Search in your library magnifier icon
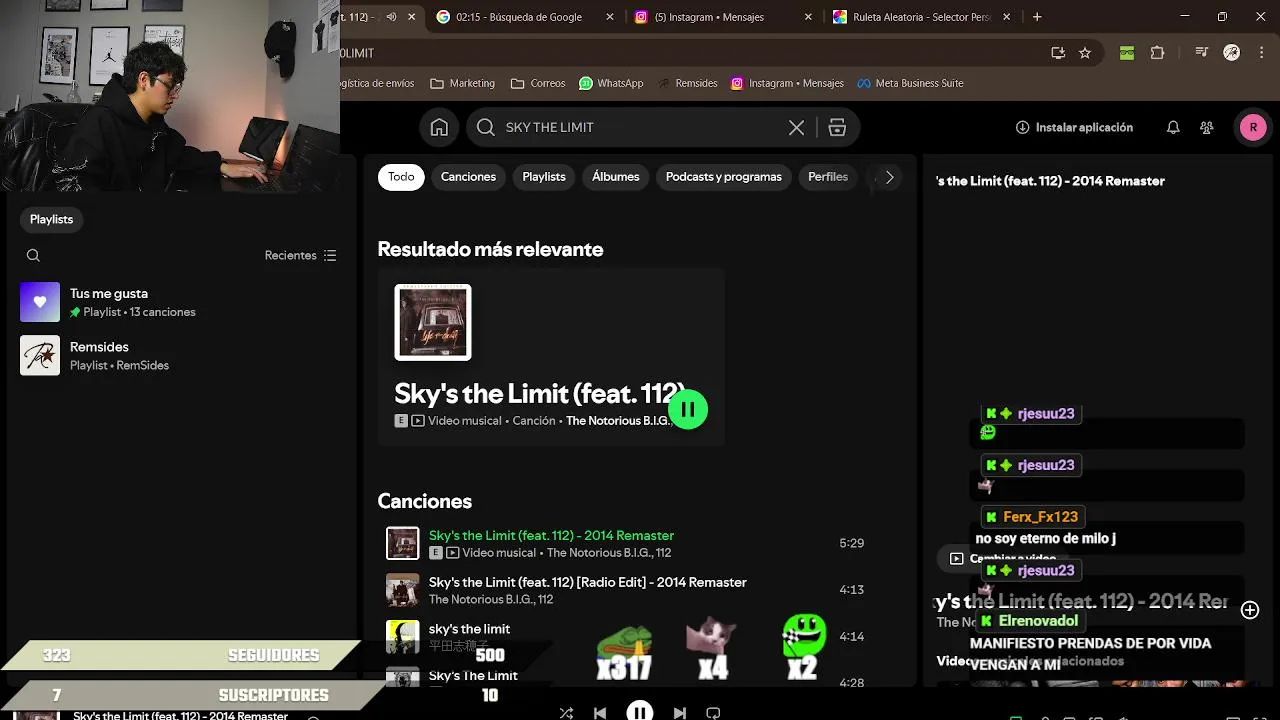1280x720 pixels. [x=33, y=255]
